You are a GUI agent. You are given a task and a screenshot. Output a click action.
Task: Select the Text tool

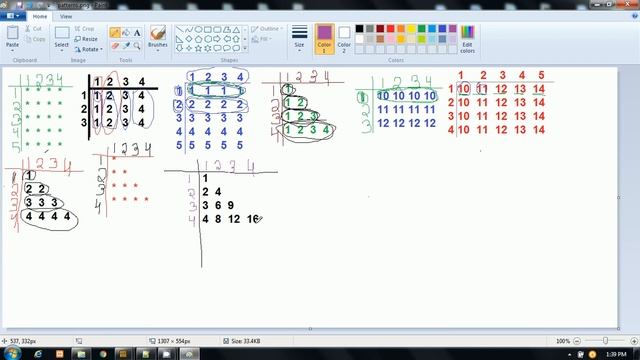click(x=137, y=33)
